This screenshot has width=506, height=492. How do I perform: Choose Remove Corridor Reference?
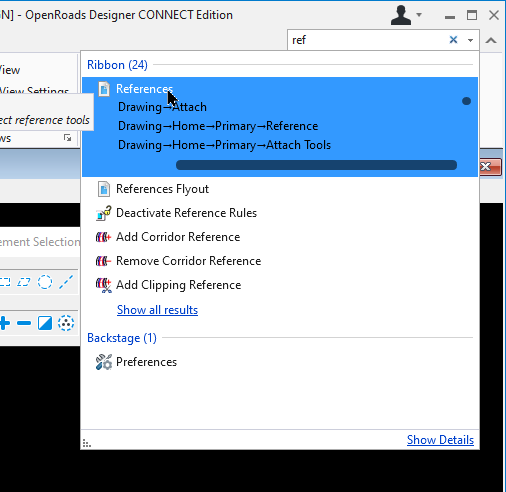pyautogui.click(x=188, y=261)
